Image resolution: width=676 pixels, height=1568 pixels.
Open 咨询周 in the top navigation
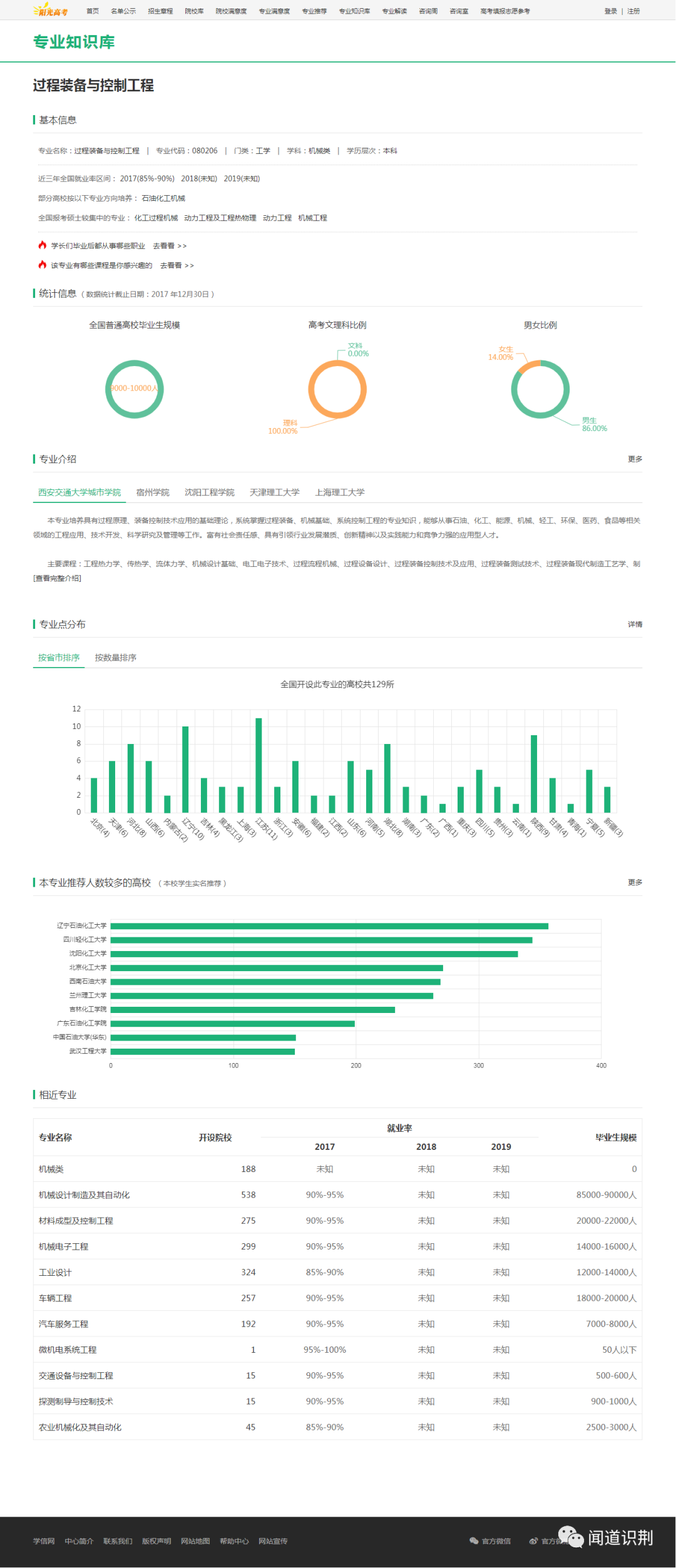coord(428,11)
